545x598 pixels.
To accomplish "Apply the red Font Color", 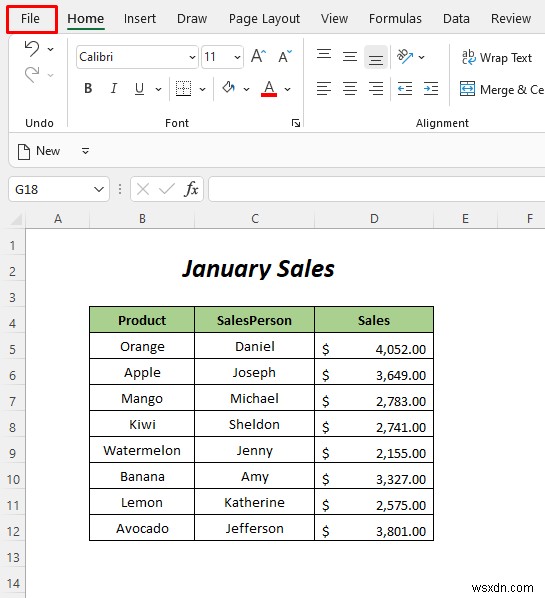I will [269, 88].
